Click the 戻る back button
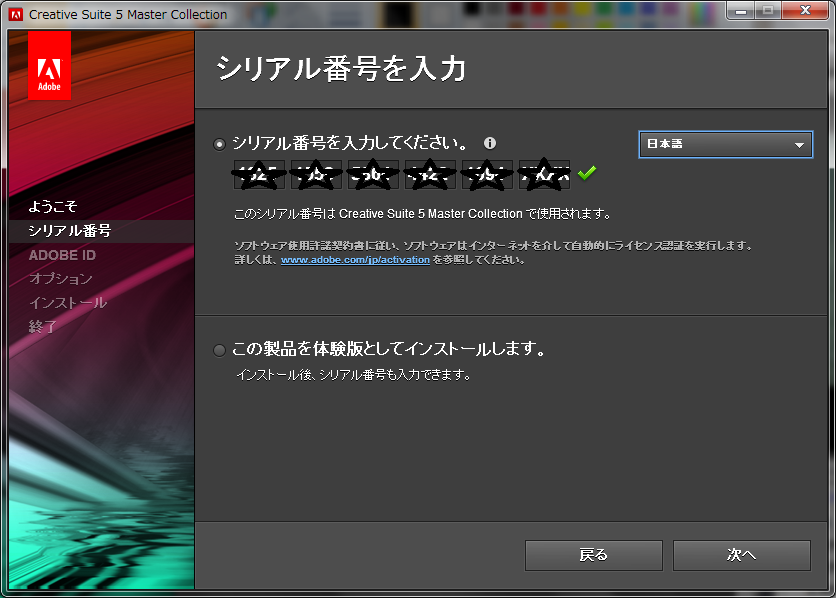This screenshot has height=598, width=836. (x=593, y=555)
